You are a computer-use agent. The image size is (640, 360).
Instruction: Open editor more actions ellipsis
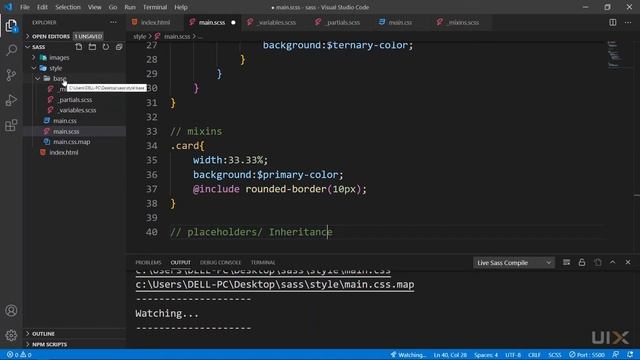click(628, 22)
